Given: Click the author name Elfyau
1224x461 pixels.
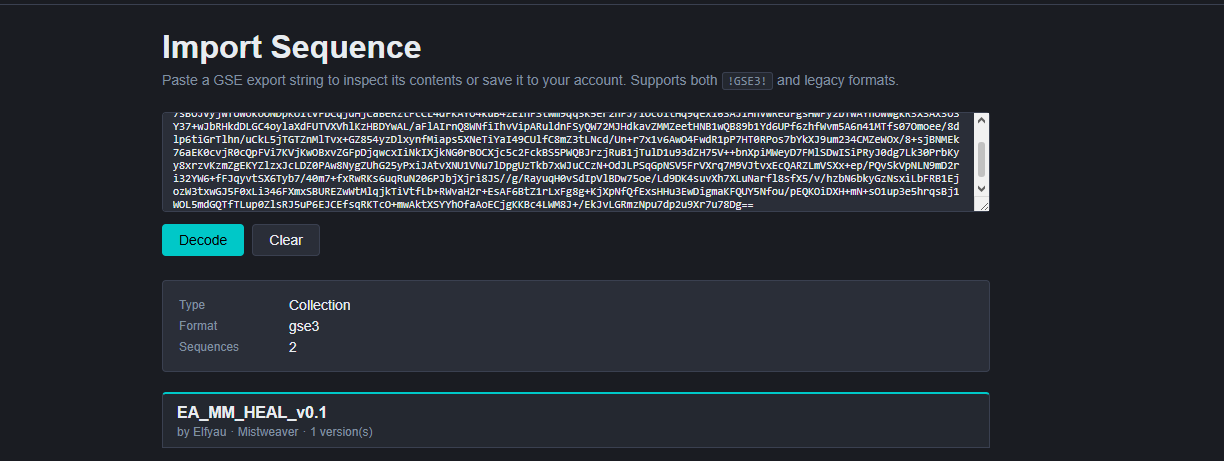Looking at the screenshot, I should [212, 432].
